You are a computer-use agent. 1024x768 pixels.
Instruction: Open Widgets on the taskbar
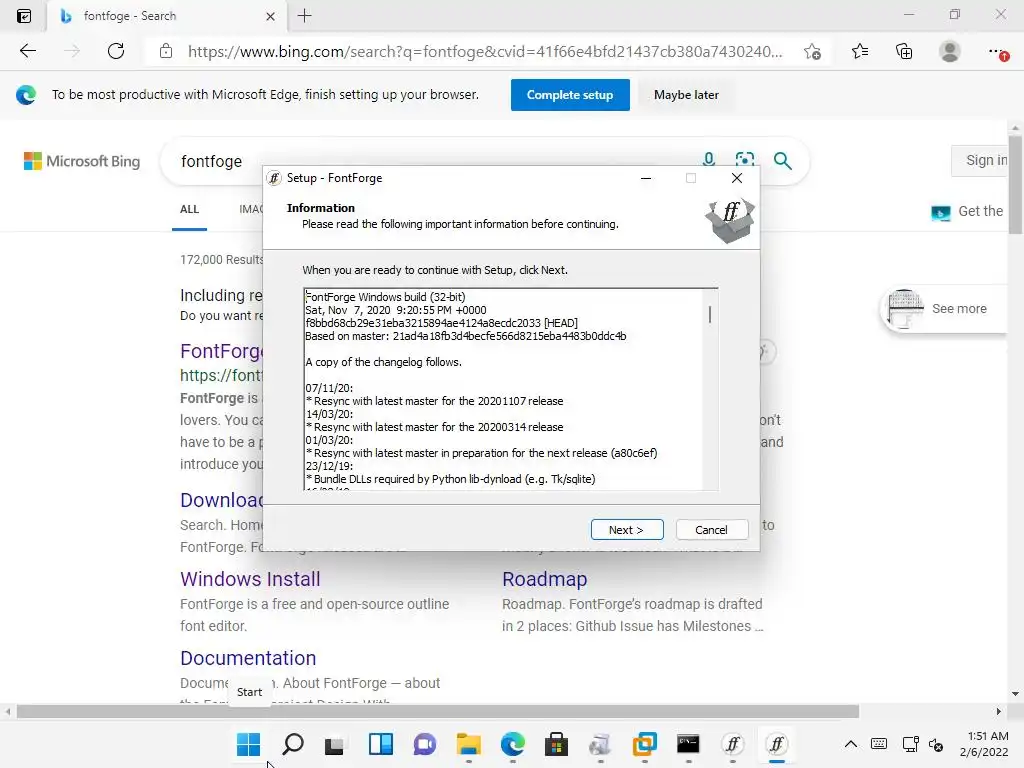[x=381, y=744]
